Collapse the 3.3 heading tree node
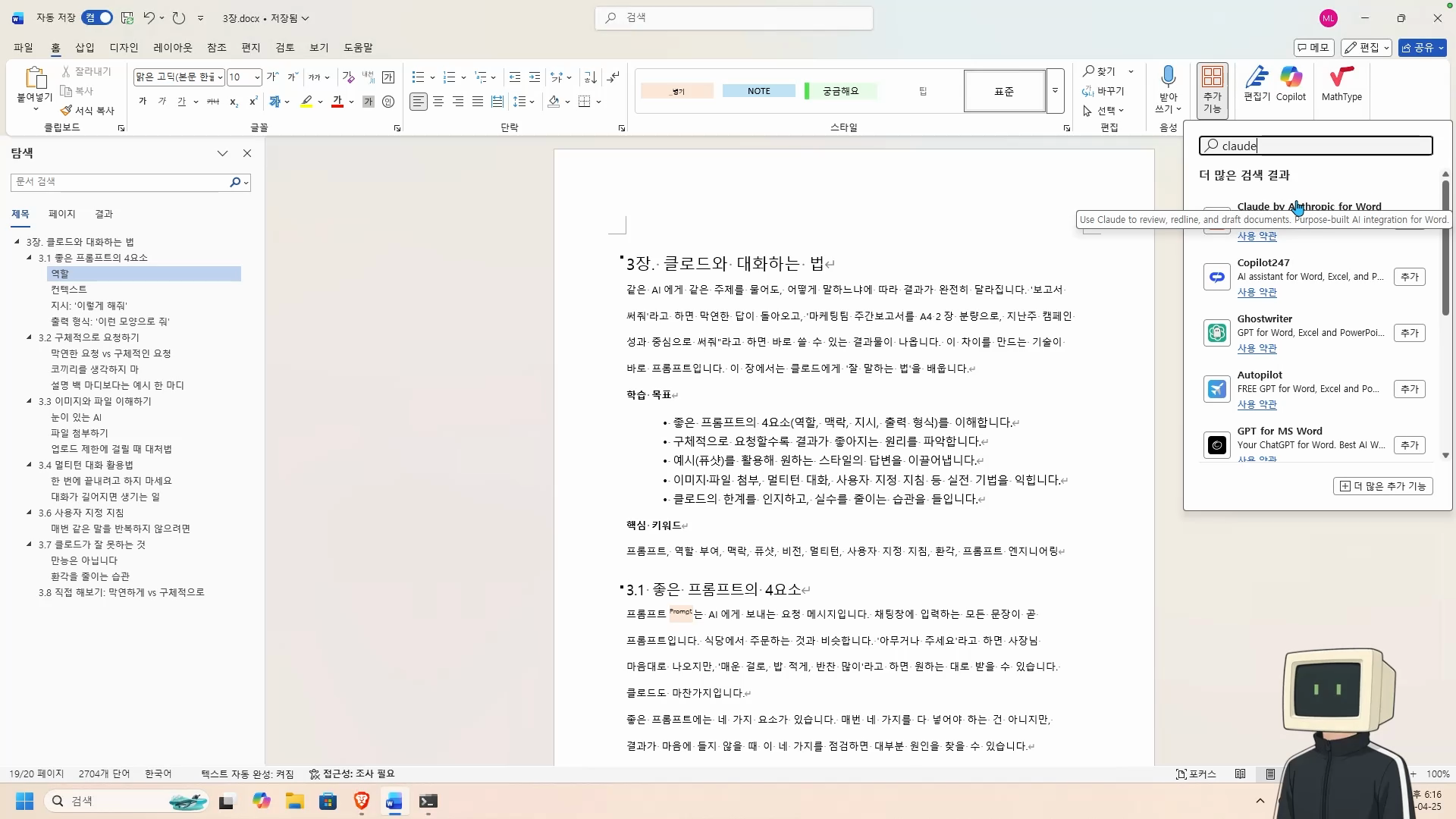Screen dimensions: 1456x819 (x=30, y=401)
